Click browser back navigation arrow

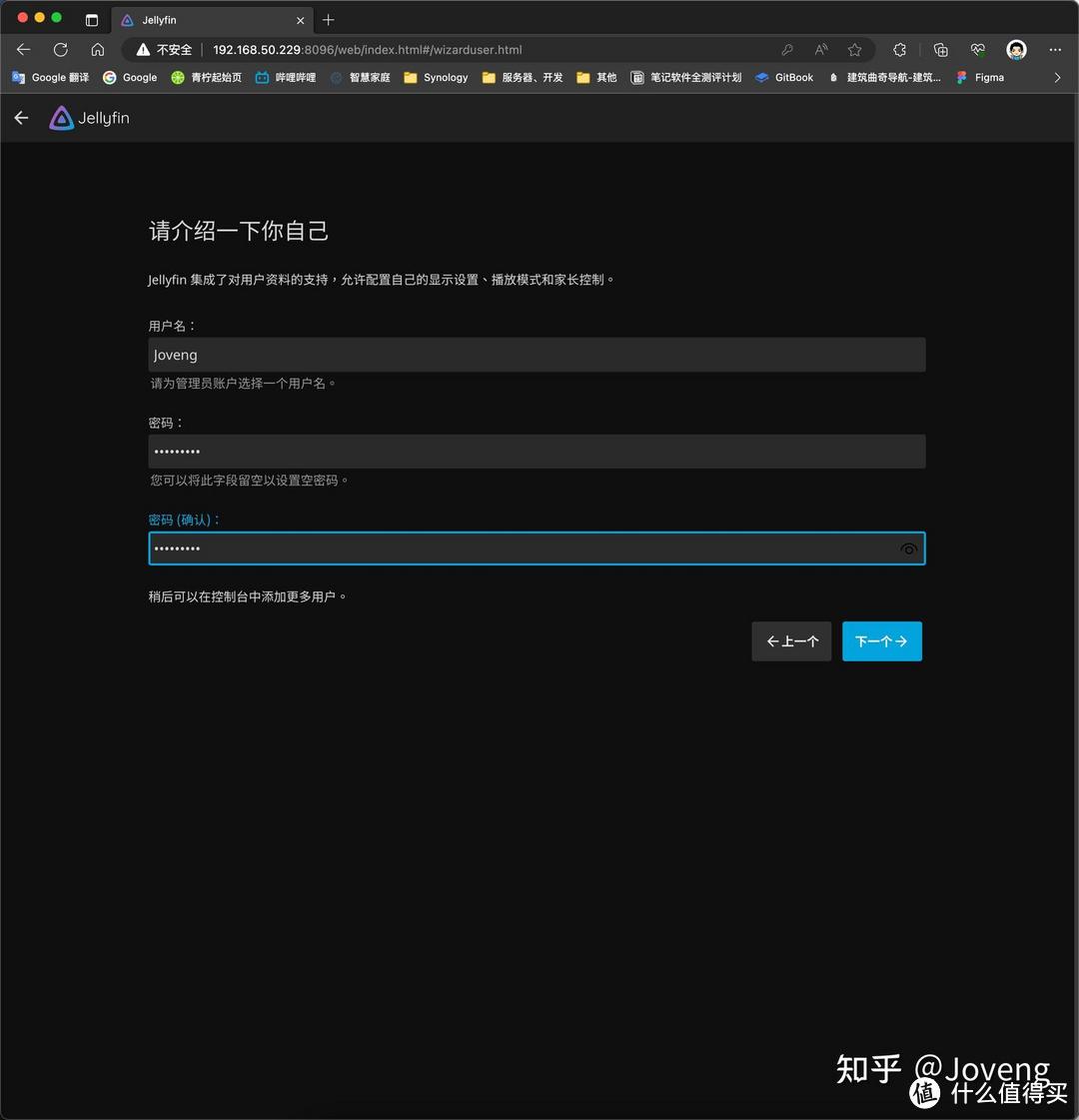(x=24, y=49)
